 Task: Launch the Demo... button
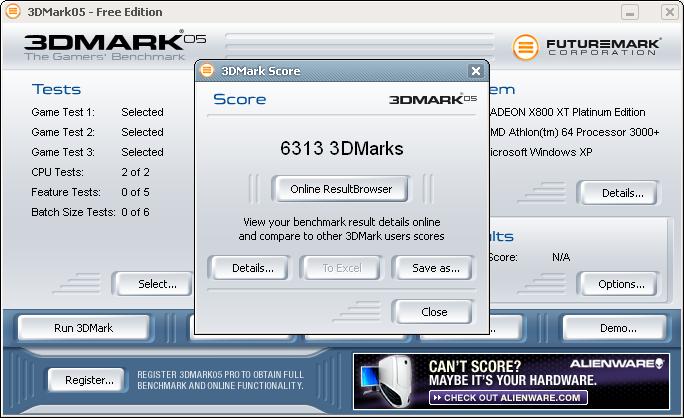[615, 328]
